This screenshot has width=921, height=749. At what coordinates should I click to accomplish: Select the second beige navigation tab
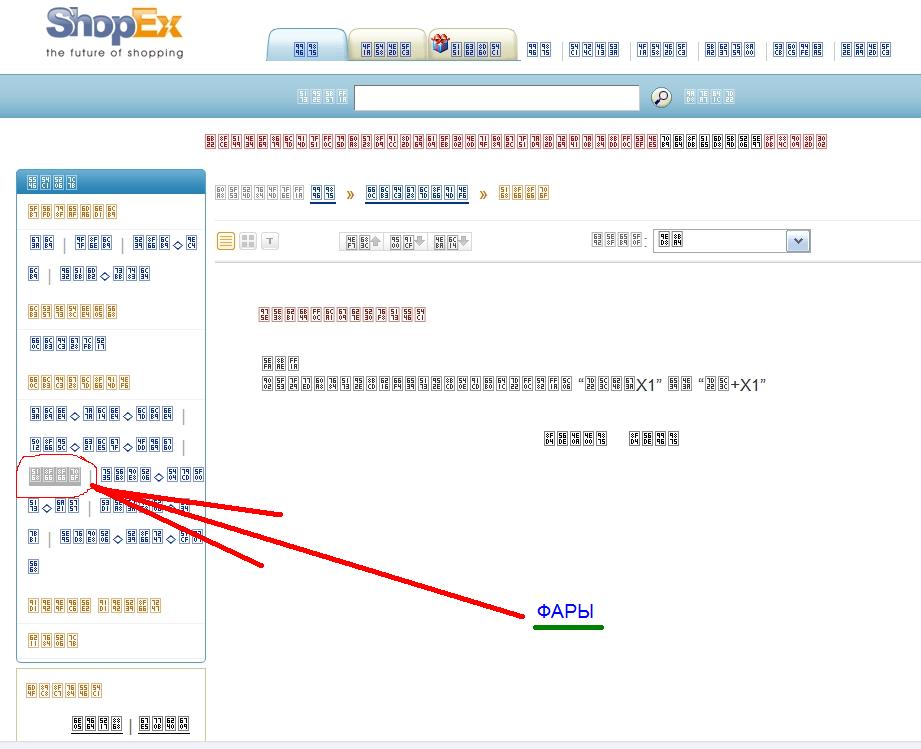point(385,48)
